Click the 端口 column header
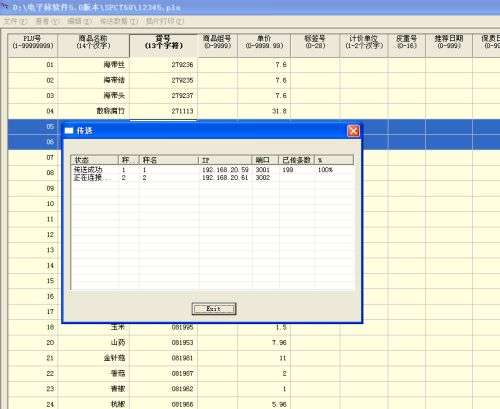The width and height of the screenshot is (500, 409). pos(265,160)
